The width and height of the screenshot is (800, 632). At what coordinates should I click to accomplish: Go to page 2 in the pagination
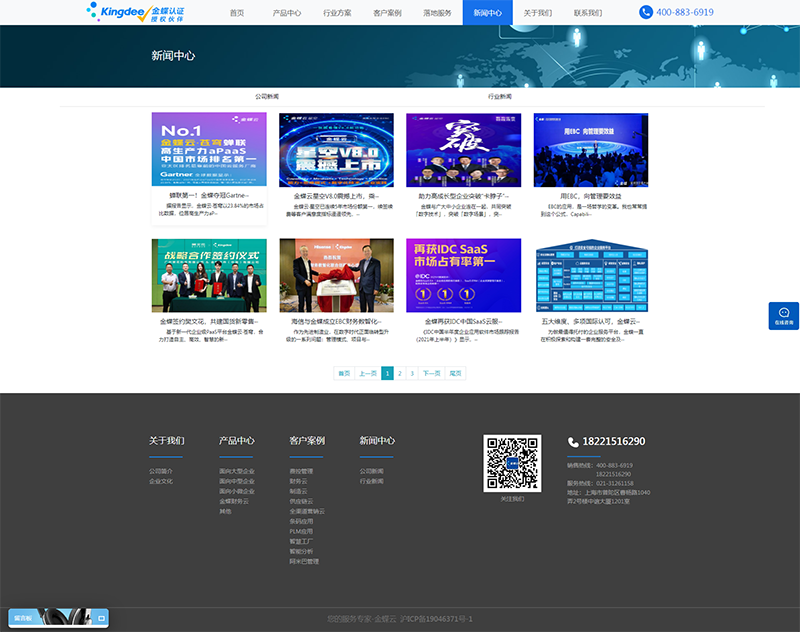click(x=400, y=373)
